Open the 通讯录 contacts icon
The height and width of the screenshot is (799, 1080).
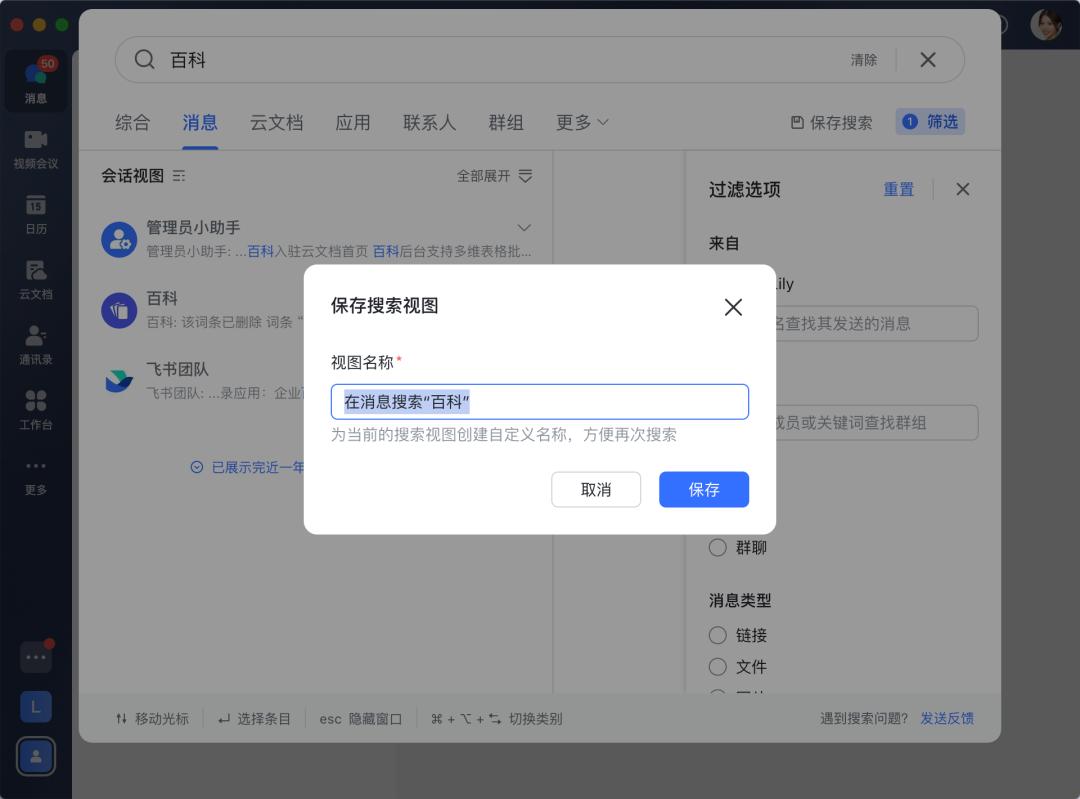point(36,345)
